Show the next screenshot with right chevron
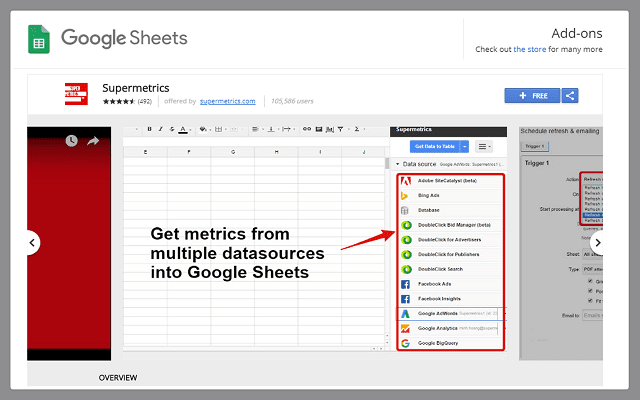This screenshot has width=640, height=400. [x=598, y=243]
